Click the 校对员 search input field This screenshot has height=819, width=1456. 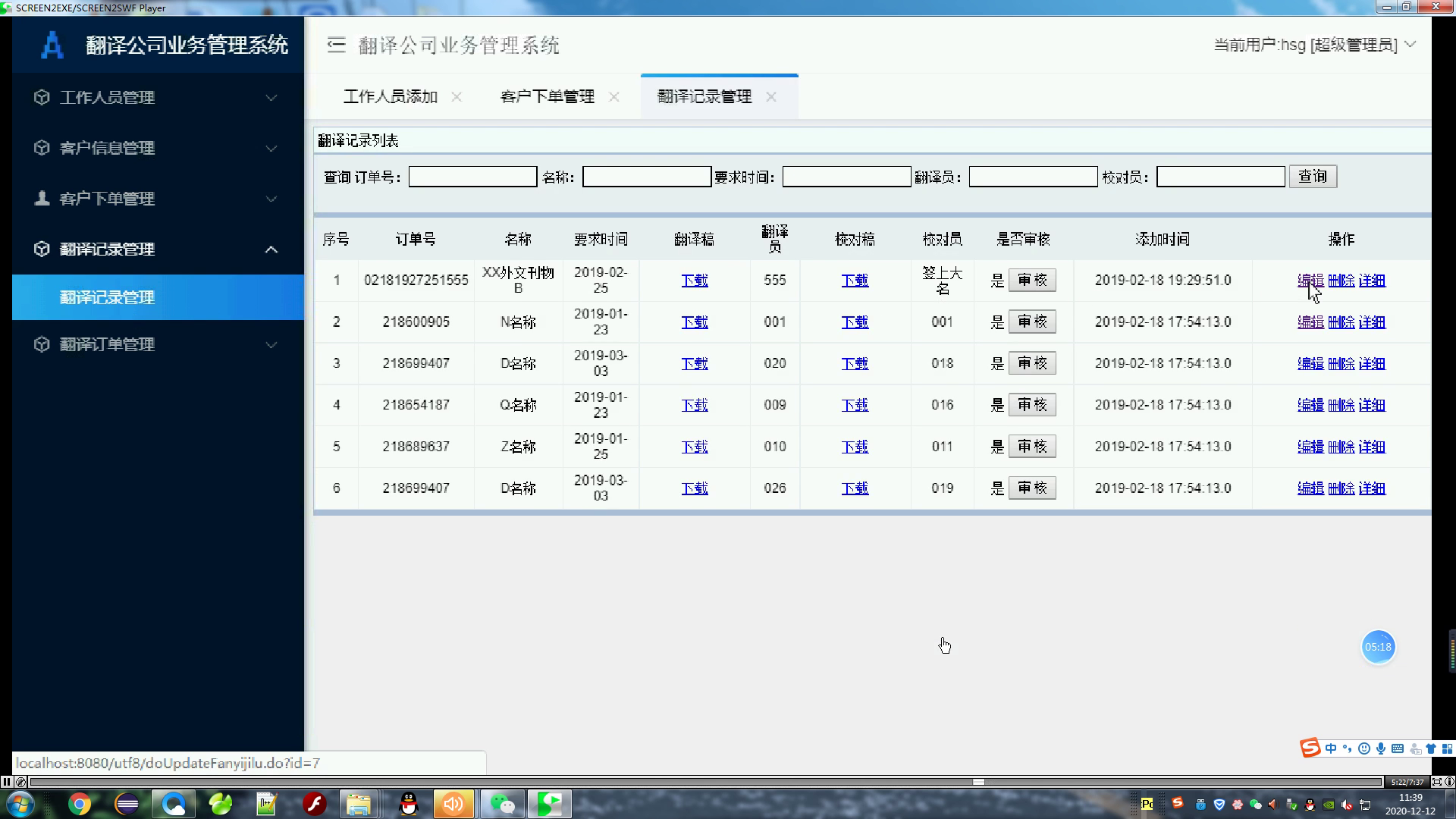pos(1220,177)
